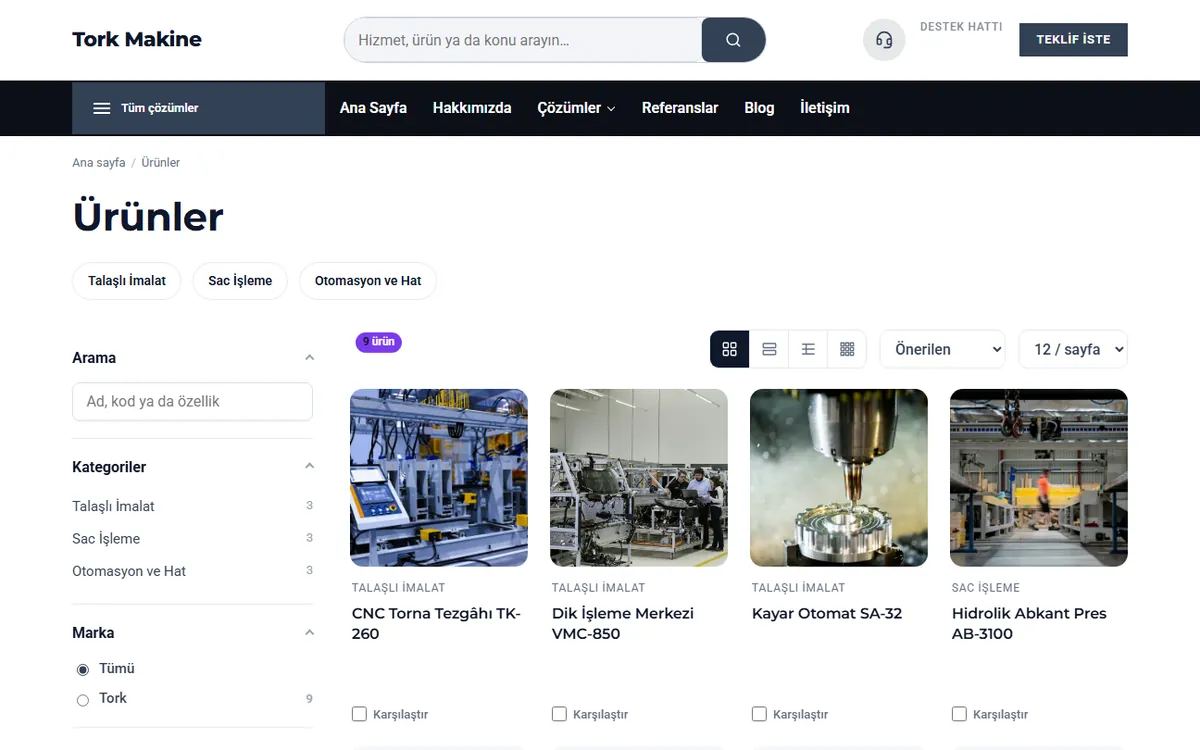Viewport: 1200px width, 750px height.
Task: Open Kayar Otomat SA-32 product image
Action: coord(839,478)
